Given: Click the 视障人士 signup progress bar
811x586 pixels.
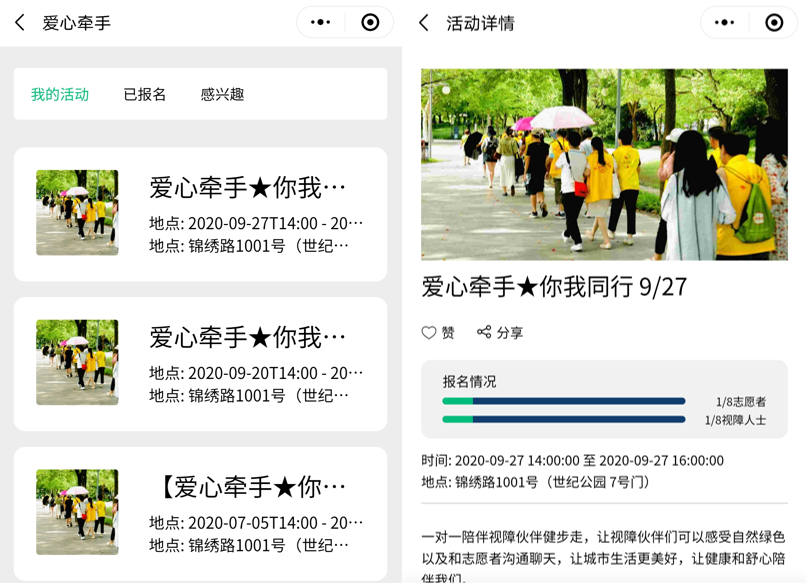Looking at the screenshot, I should click(564, 420).
